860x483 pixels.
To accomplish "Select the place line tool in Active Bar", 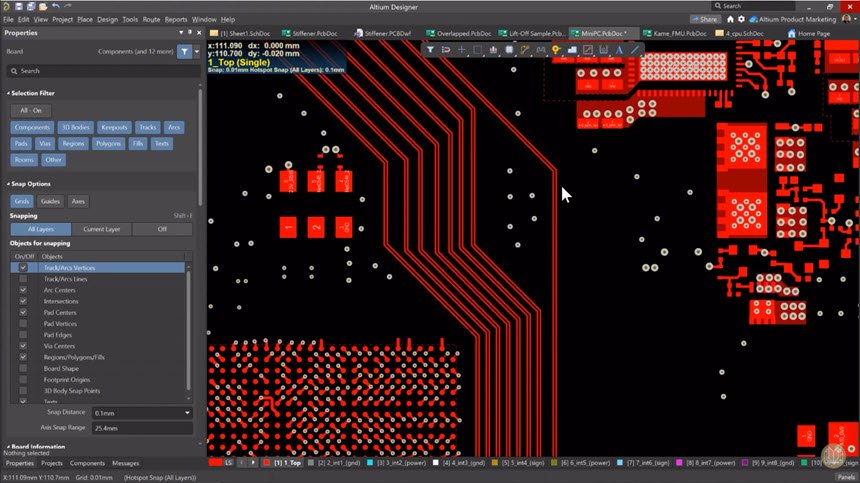I will click(635, 50).
